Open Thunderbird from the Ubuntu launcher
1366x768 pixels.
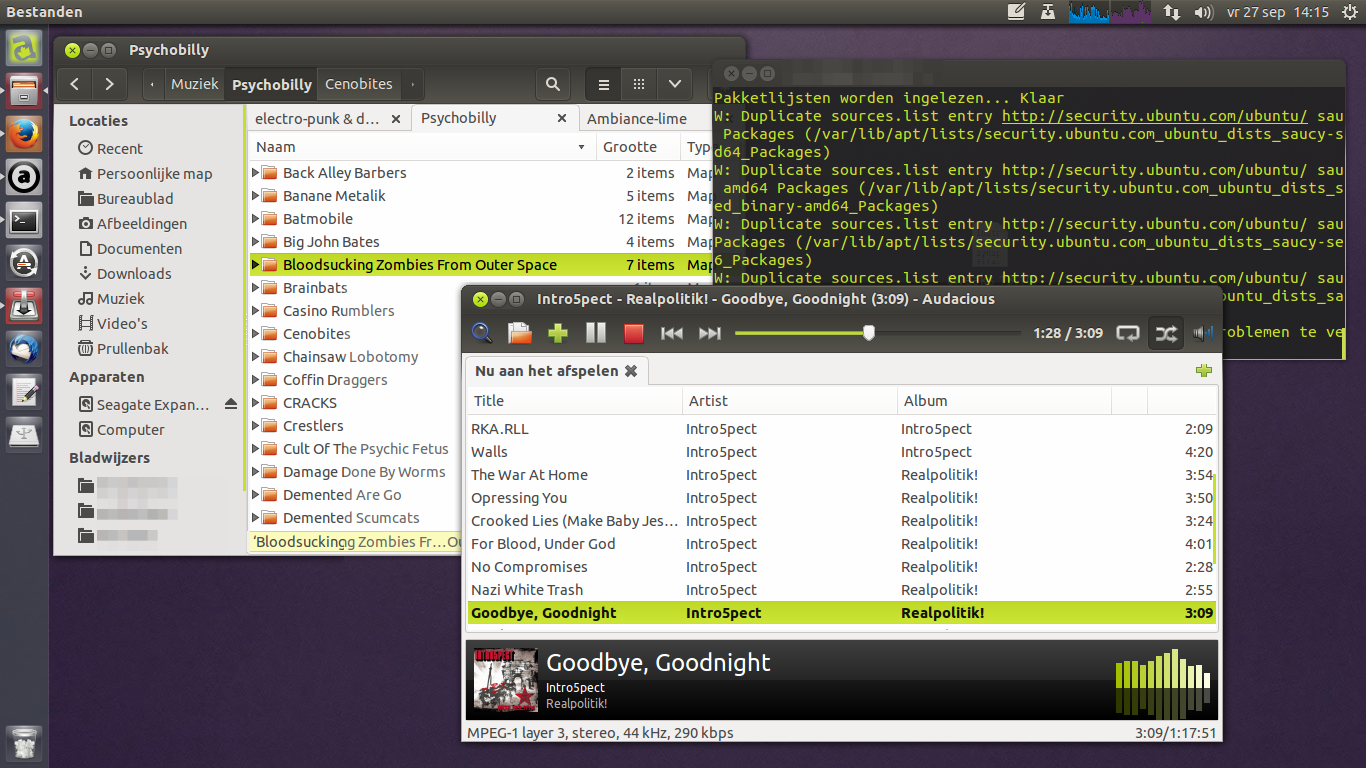(24, 350)
